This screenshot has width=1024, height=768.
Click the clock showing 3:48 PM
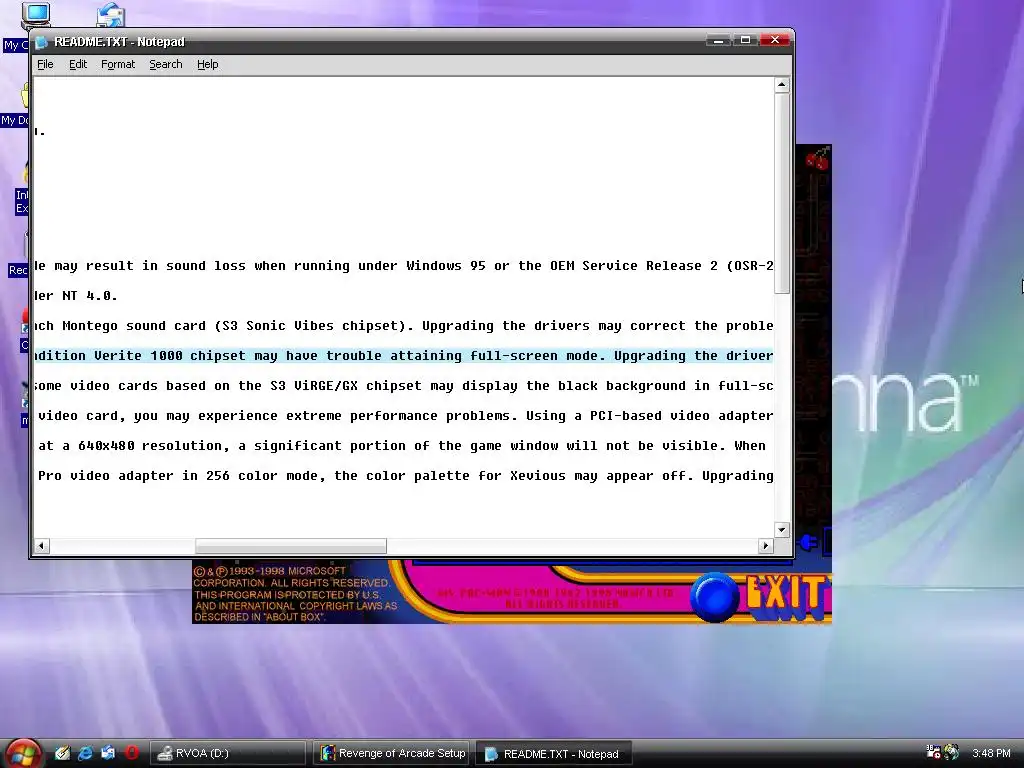tap(991, 753)
